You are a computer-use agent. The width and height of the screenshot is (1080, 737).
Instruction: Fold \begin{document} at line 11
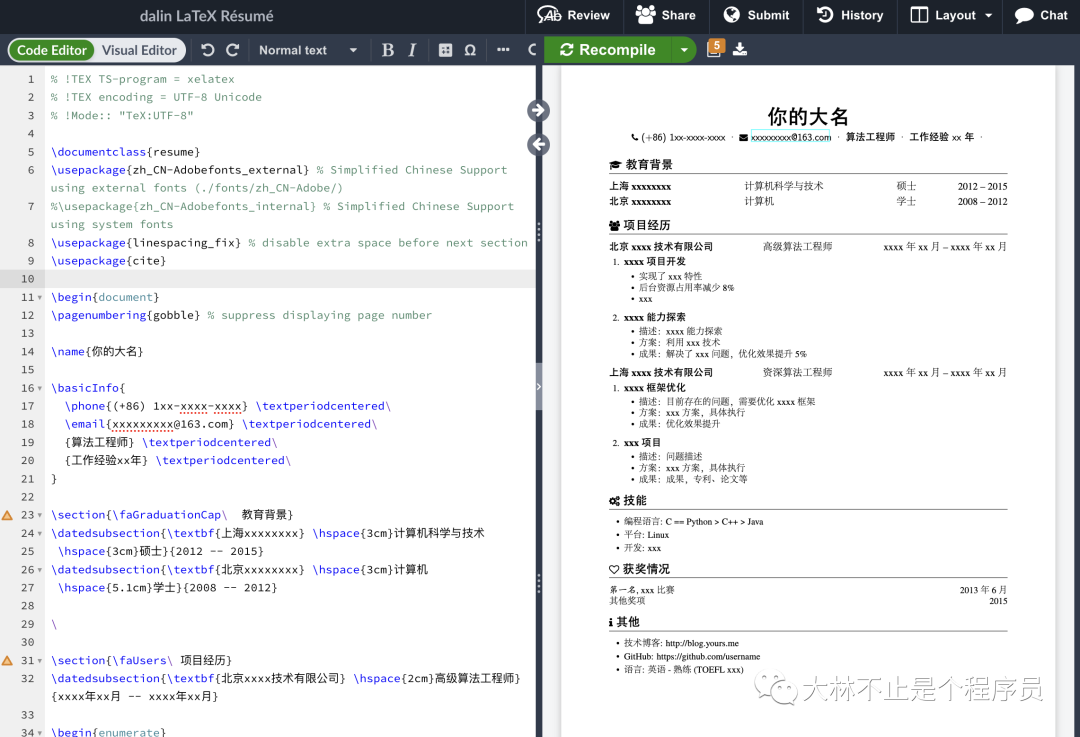point(40,298)
